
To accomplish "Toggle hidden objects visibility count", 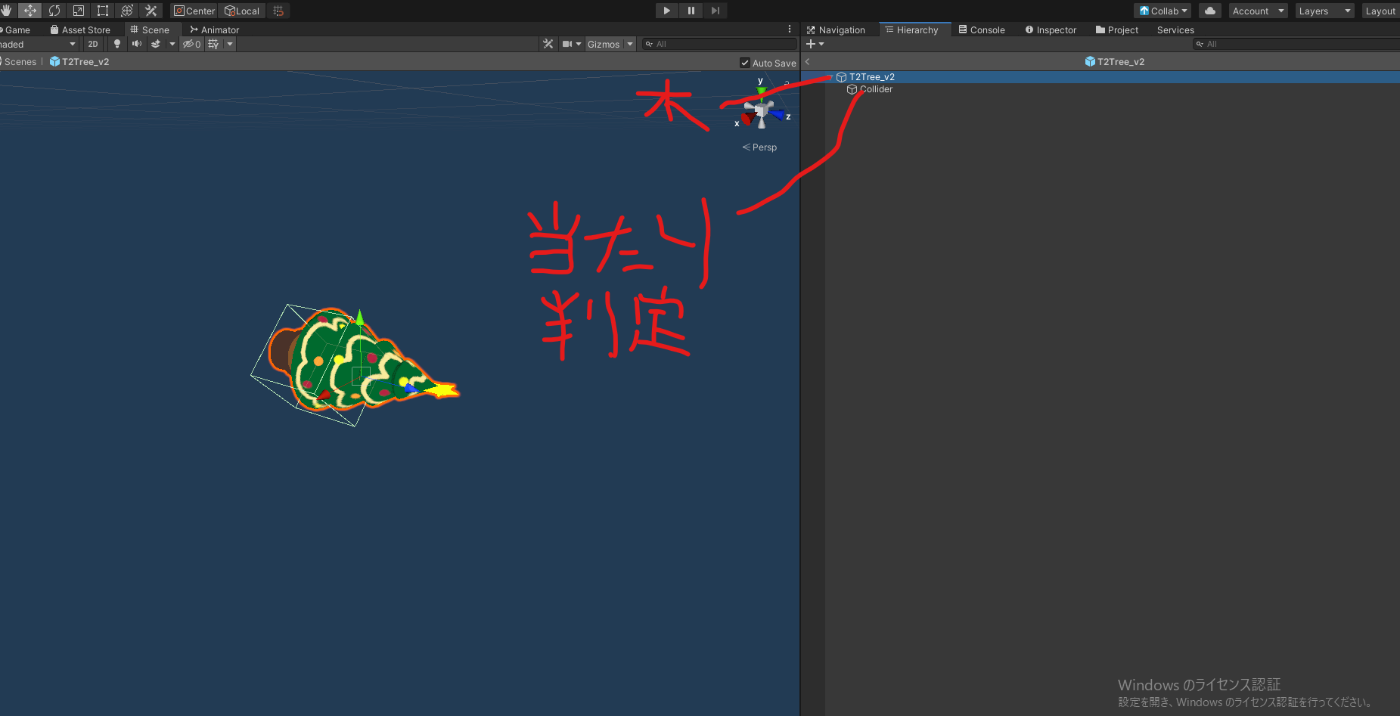I will [x=191, y=44].
